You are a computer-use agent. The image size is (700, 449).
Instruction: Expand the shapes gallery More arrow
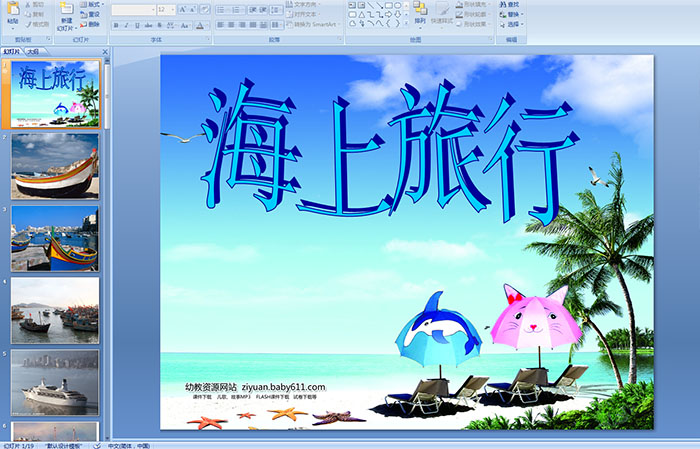pos(406,23)
